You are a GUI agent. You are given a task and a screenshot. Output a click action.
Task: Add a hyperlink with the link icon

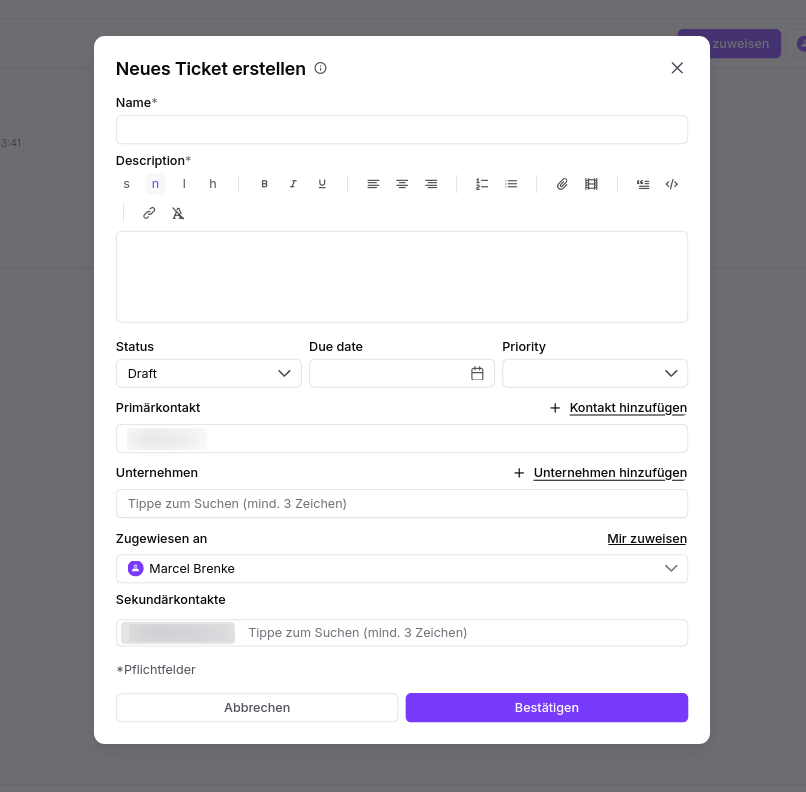tap(149, 213)
